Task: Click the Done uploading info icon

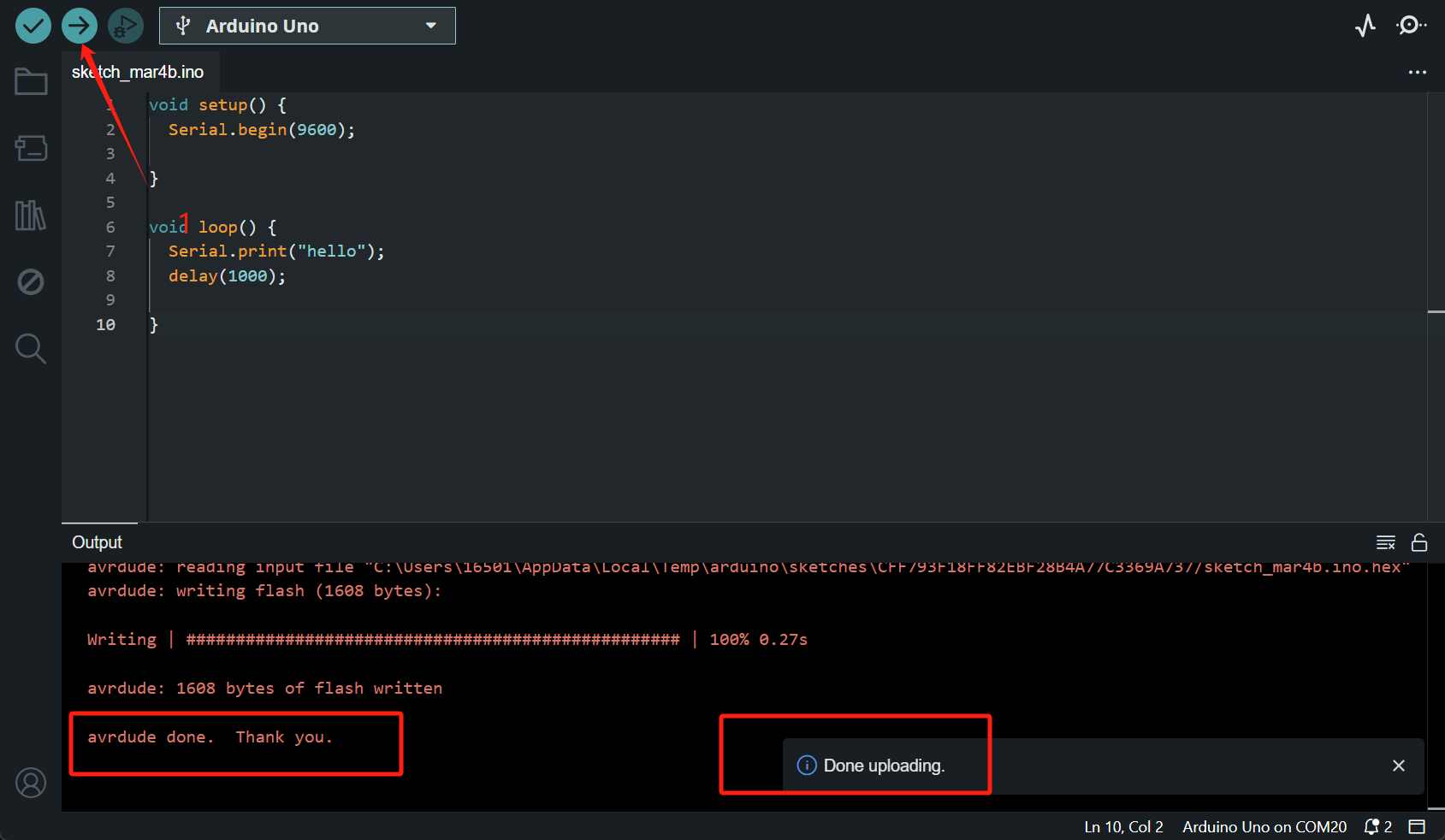Action: pyautogui.click(x=806, y=765)
